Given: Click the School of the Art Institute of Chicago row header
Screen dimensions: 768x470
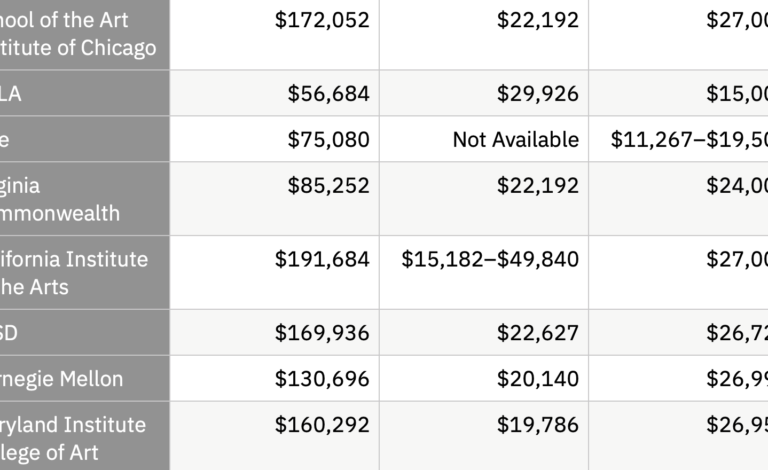Looking at the screenshot, I should tap(85, 34).
